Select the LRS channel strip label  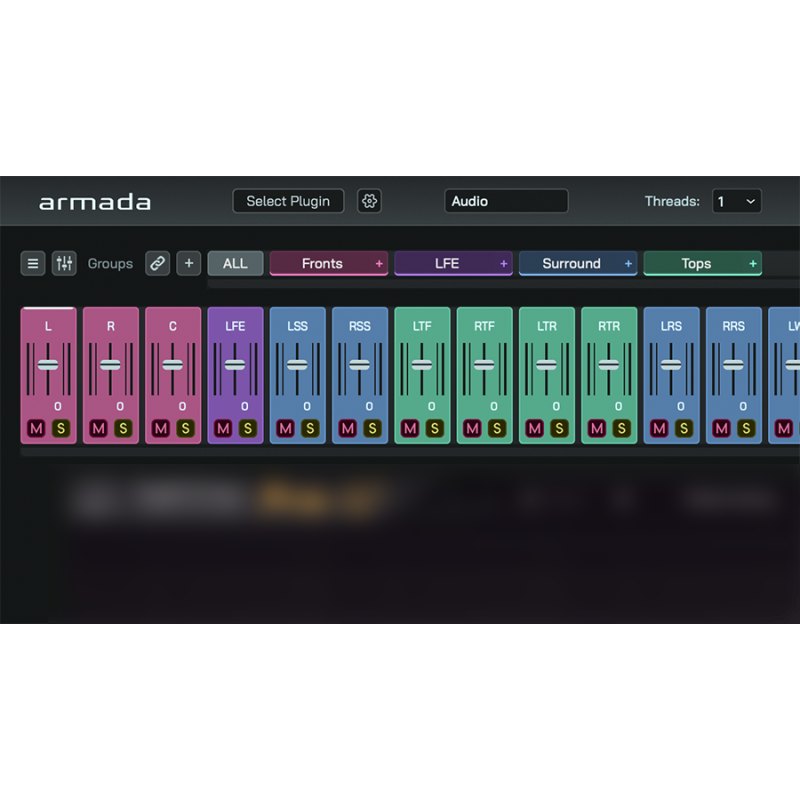coord(671,326)
